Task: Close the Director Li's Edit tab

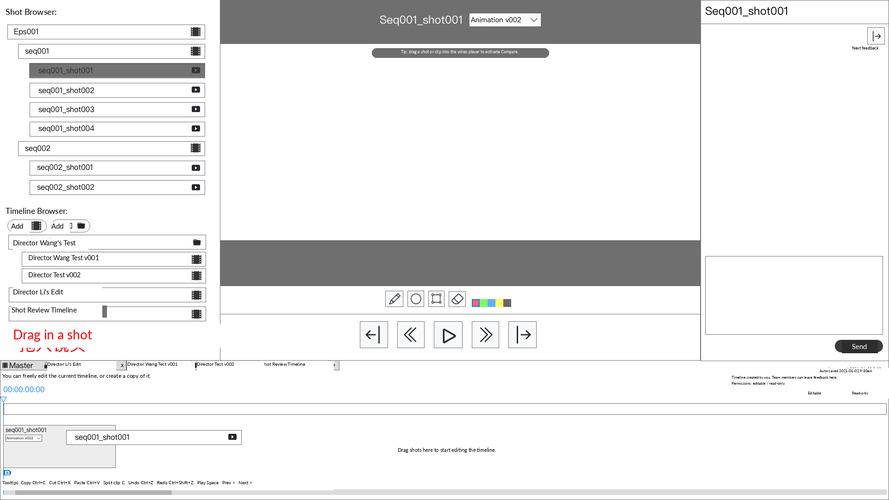Action: click(x=122, y=366)
